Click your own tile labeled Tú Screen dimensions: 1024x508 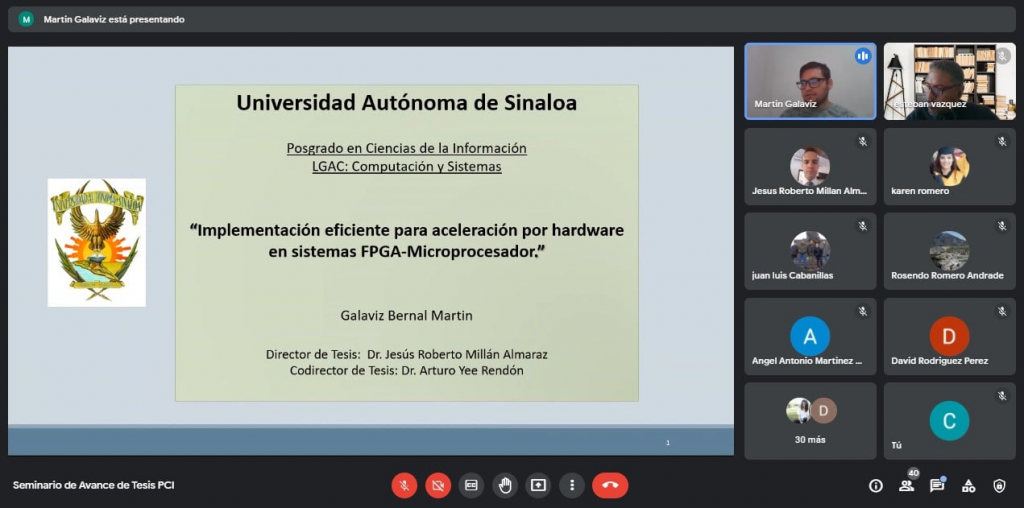(950, 421)
